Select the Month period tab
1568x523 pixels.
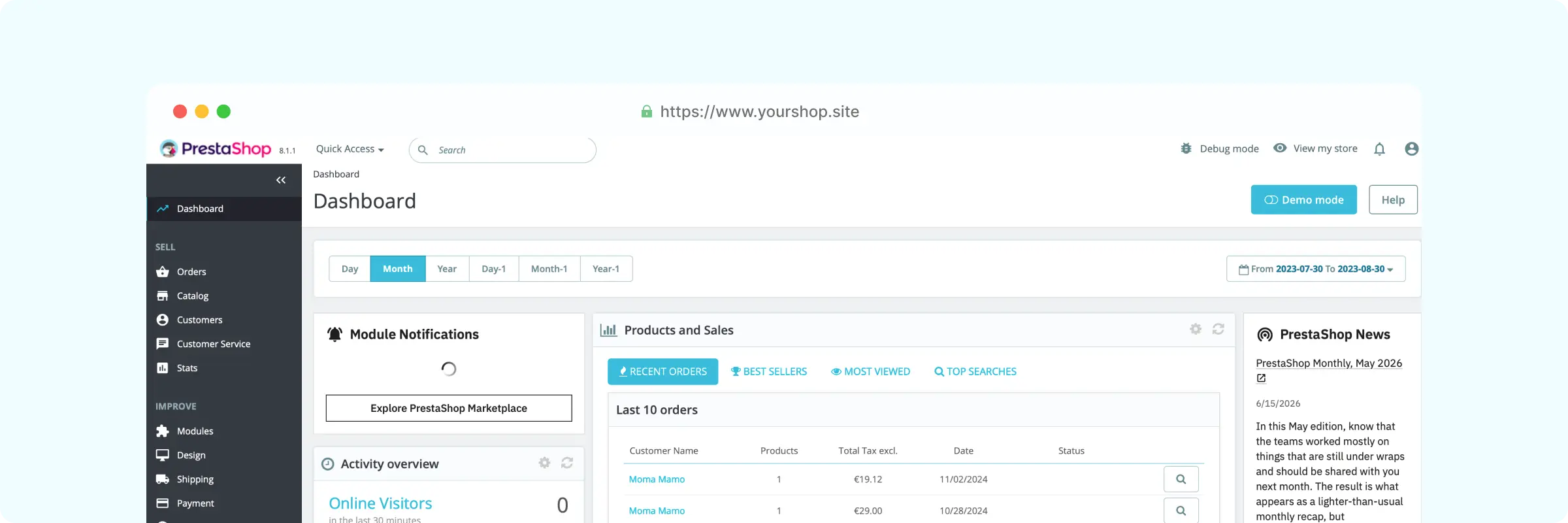coord(398,269)
